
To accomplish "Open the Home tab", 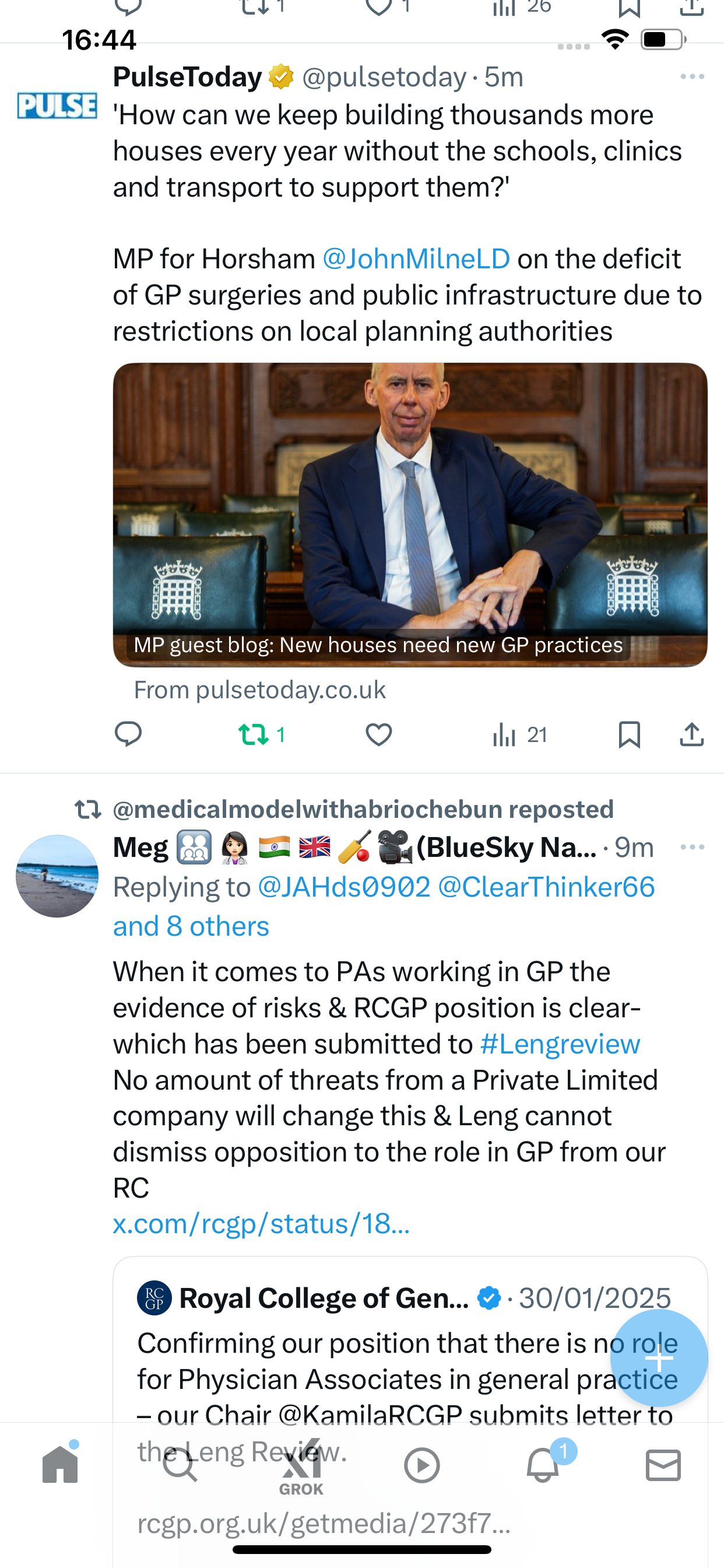I will pyautogui.click(x=60, y=1465).
